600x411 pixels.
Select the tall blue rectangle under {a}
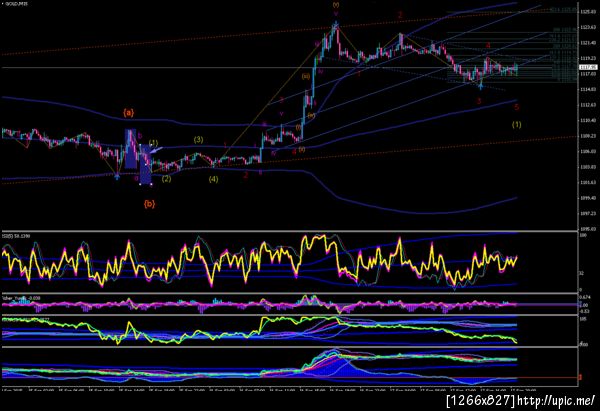tap(130, 149)
